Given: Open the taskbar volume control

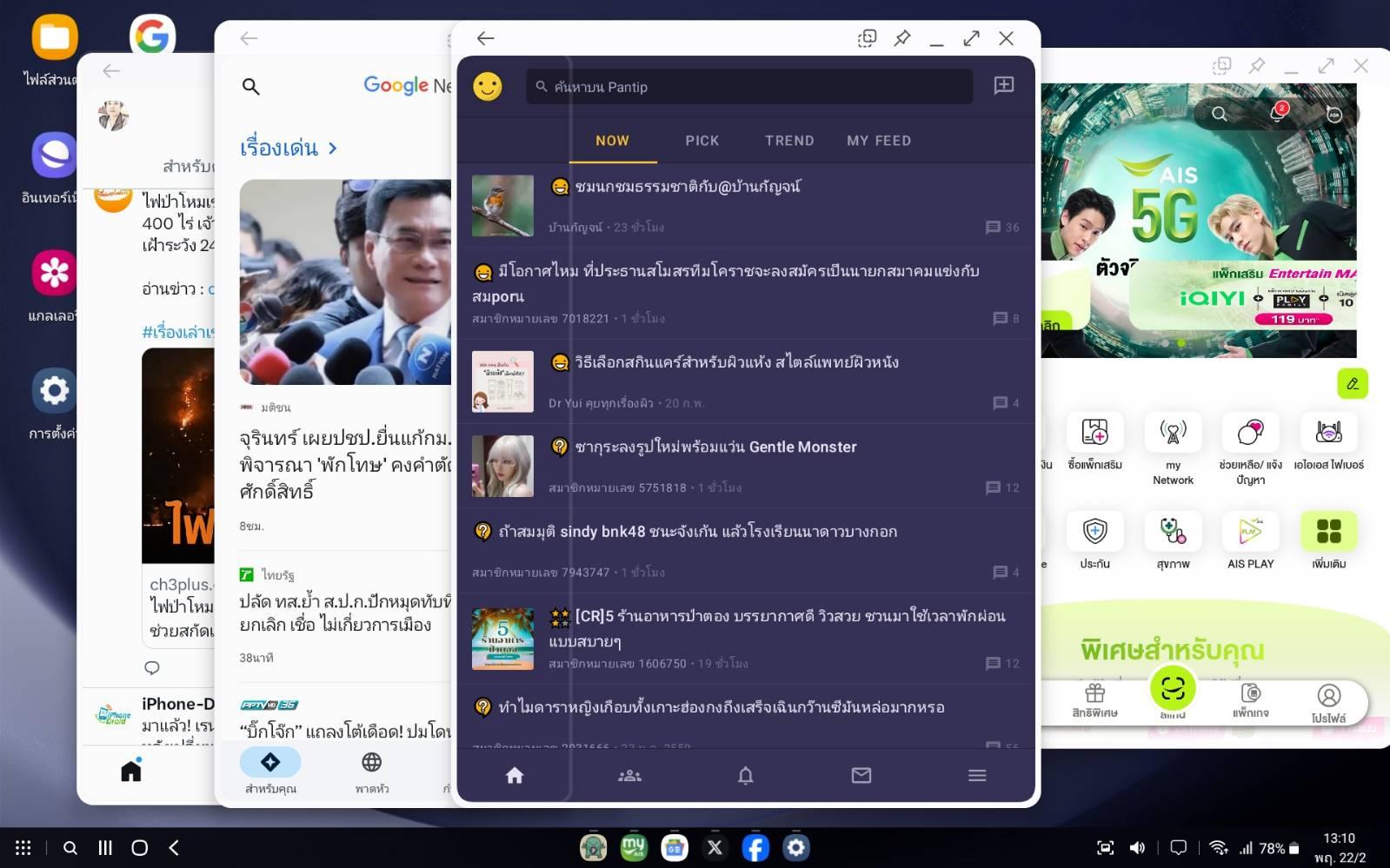Looking at the screenshot, I should [x=1137, y=847].
